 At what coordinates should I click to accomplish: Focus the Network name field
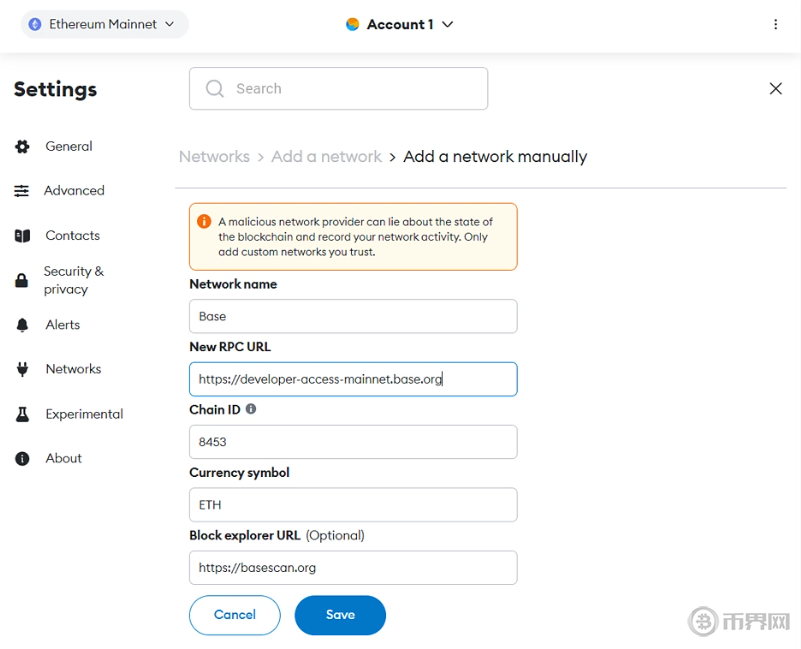coord(353,316)
